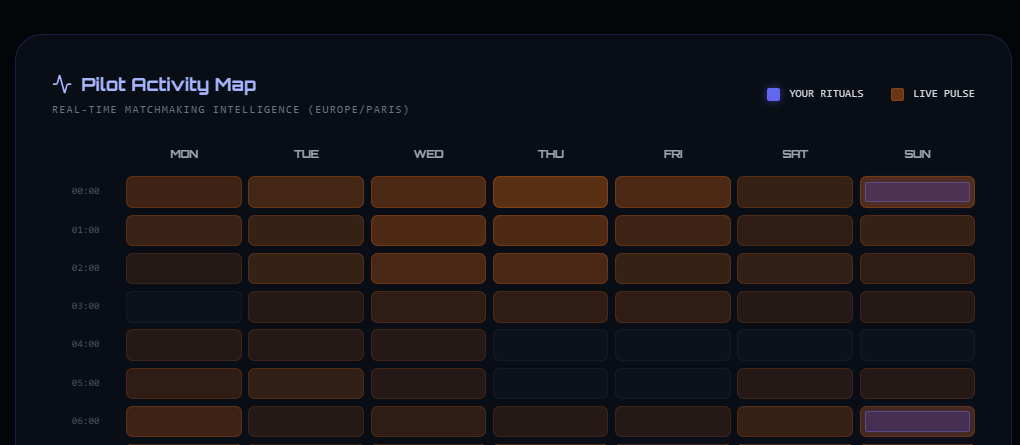The height and width of the screenshot is (445, 1020).
Task: Select the Friday 00:00 cell
Action: pos(673,192)
